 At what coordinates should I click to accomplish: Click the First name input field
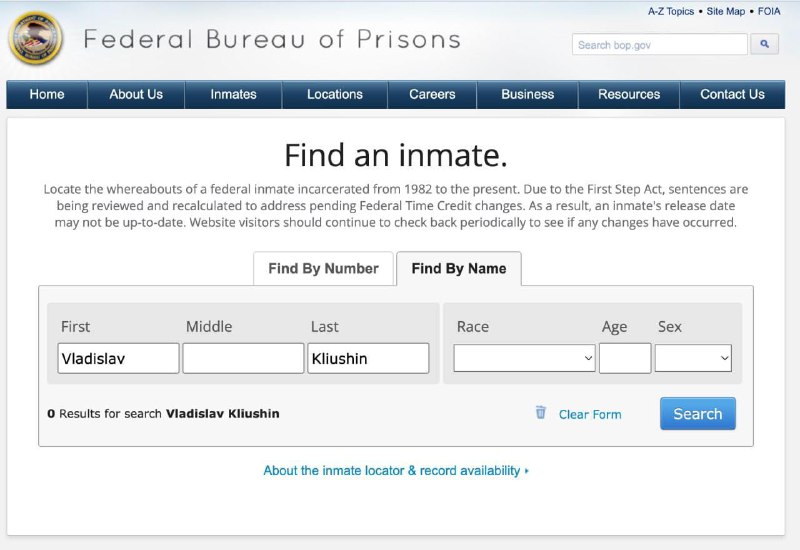(118, 358)
